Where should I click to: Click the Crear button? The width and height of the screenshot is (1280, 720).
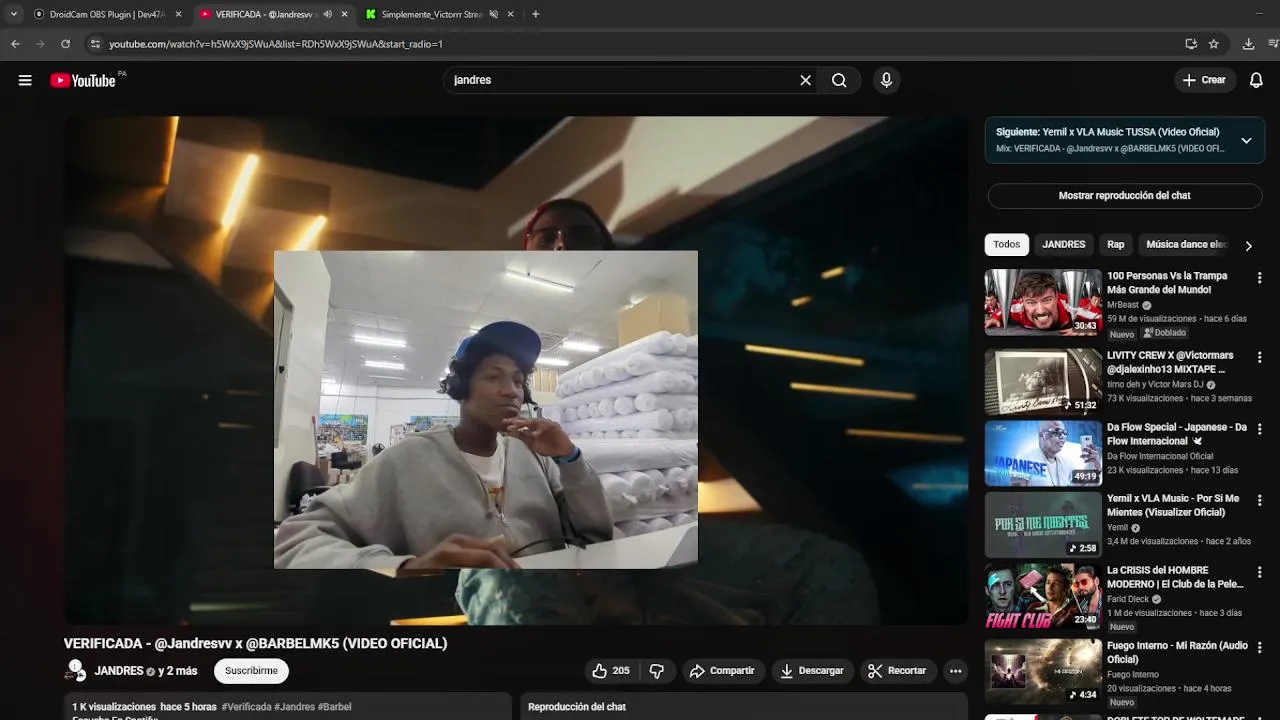[1204, 80]
